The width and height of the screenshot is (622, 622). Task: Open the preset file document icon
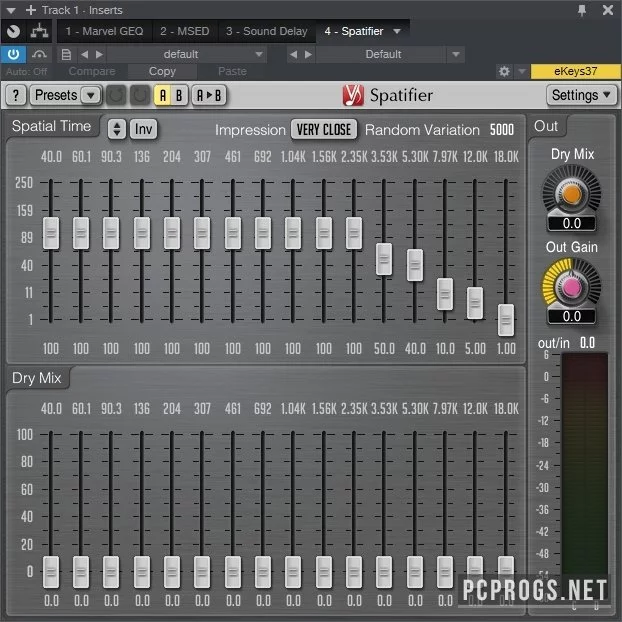click(66, 54)
